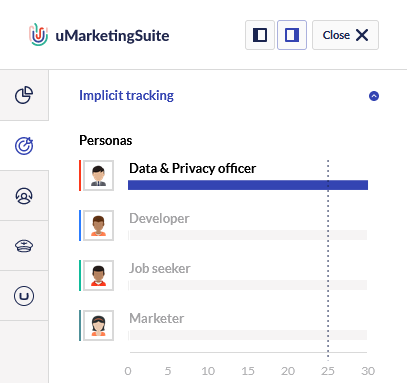Click the Personas heading
Image resolution: width=407 pixels, height=383 pixels.
(x=105, y=140)
